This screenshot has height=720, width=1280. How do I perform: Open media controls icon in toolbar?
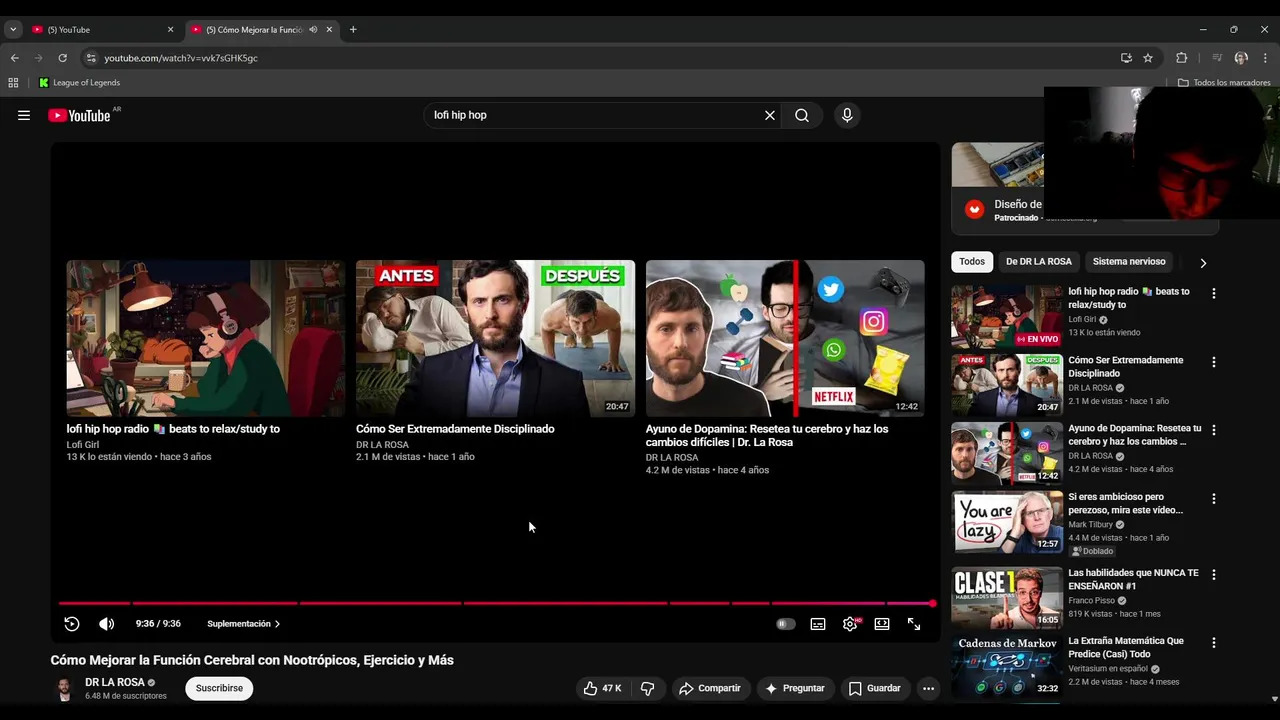coord(1217,58)
